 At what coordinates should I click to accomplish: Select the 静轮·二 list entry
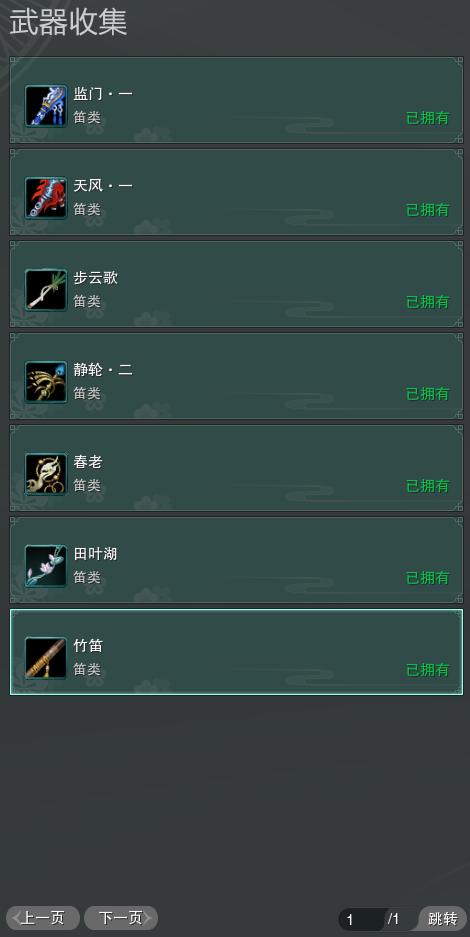pos(236,376)
